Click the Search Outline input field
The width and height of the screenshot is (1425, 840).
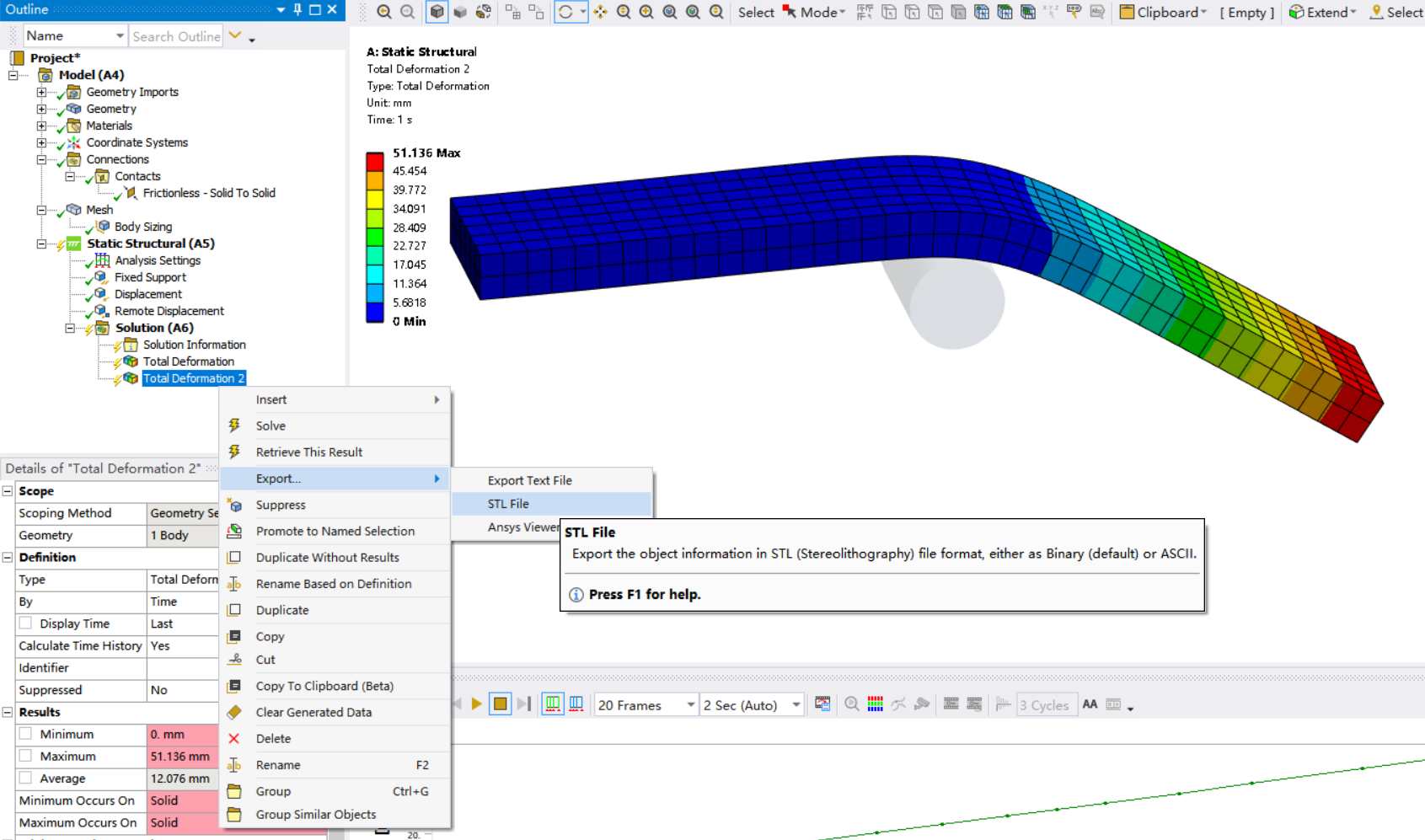point(176,36)
